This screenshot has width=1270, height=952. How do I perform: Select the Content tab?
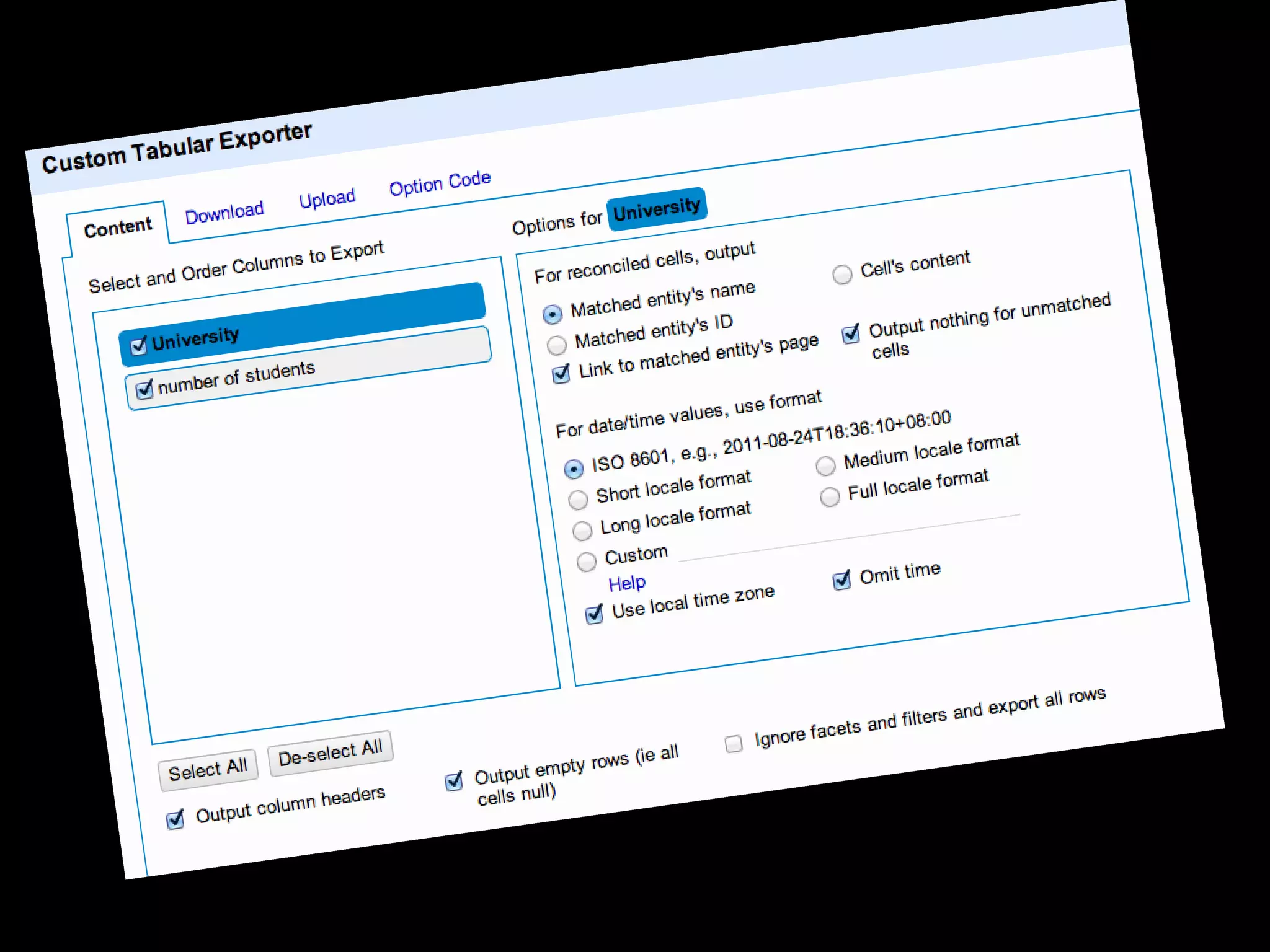coord(118,227)
